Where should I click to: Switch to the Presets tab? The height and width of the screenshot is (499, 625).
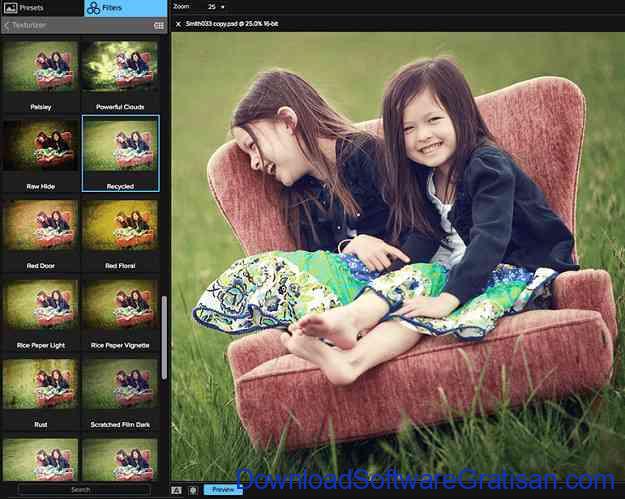[42, 8]
